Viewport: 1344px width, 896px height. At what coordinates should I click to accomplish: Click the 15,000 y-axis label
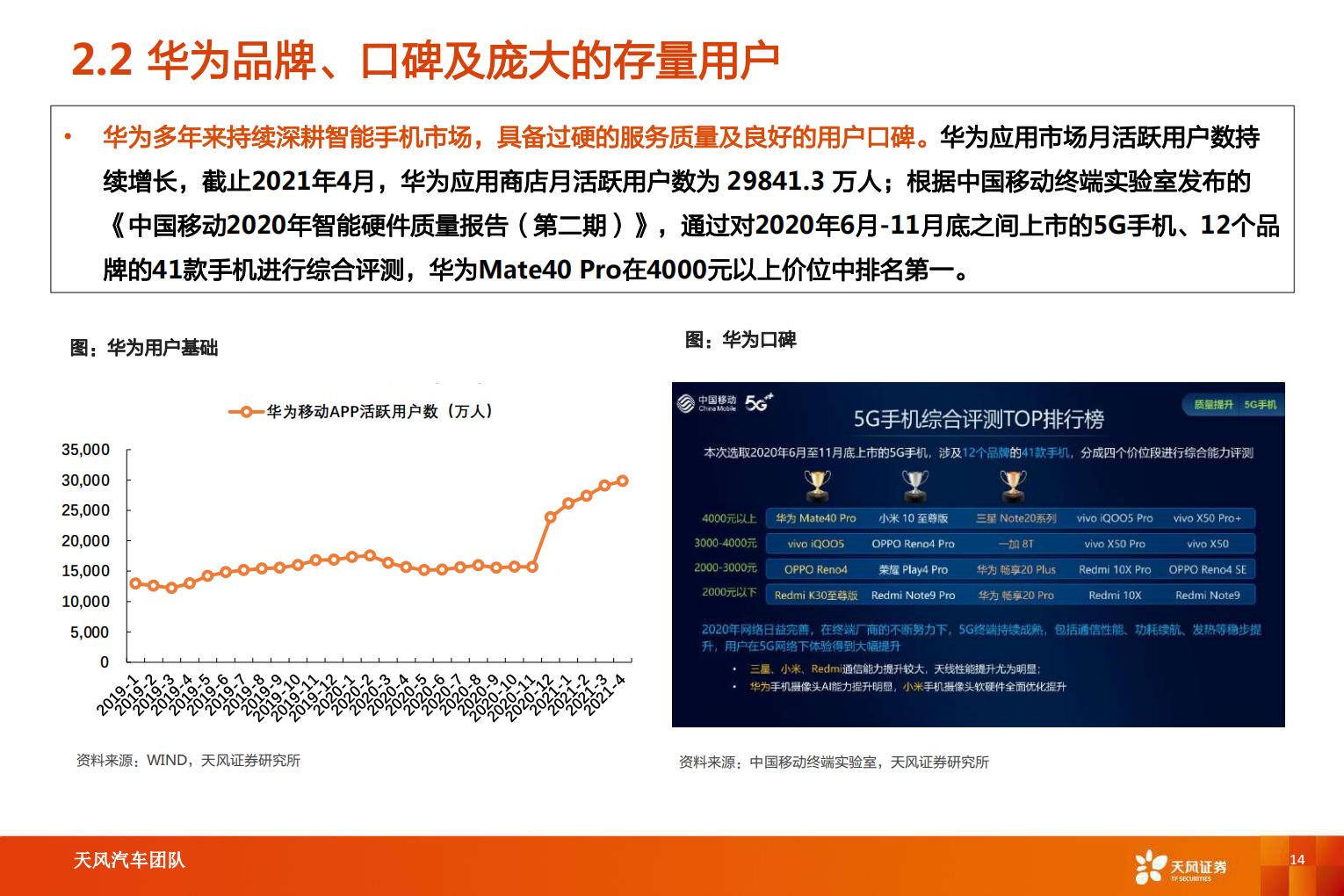coord(85,571)
